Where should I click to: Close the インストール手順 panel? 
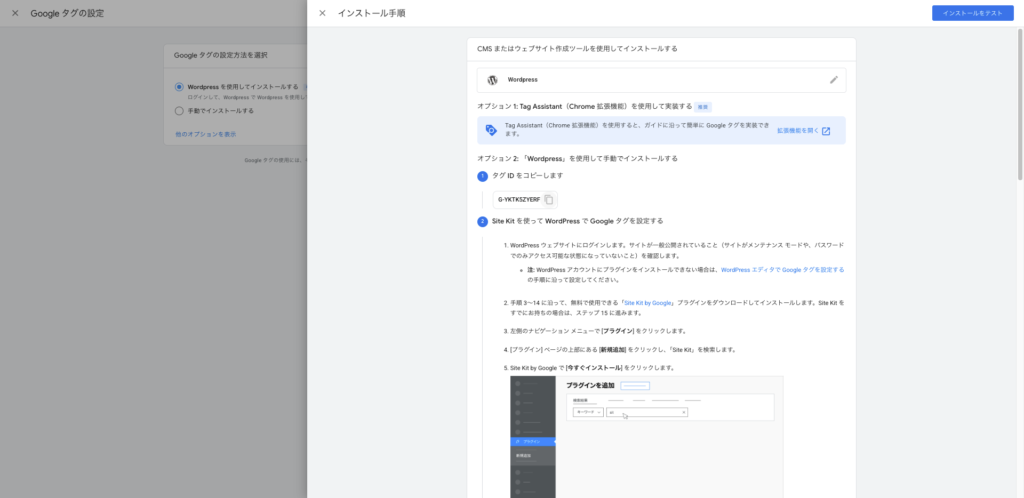pos(322,13)
